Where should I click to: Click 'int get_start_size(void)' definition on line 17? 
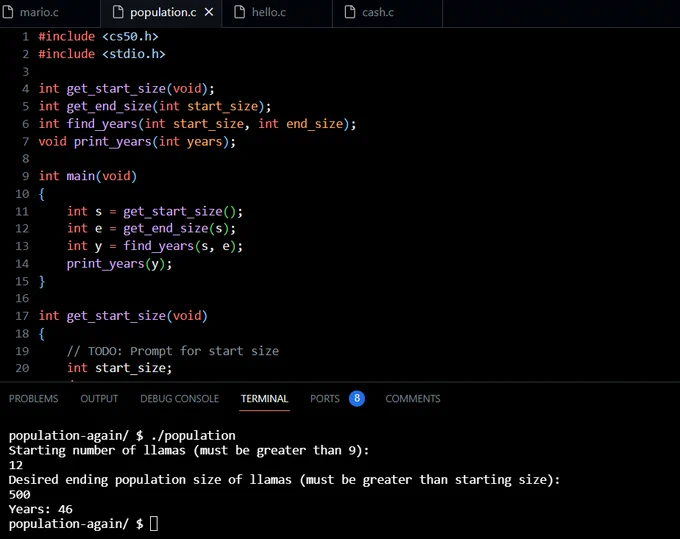pos(123,316)
